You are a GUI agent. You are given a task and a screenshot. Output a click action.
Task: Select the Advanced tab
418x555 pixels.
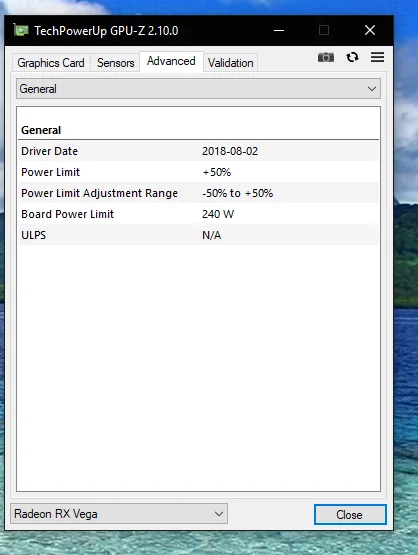[171, 61]
